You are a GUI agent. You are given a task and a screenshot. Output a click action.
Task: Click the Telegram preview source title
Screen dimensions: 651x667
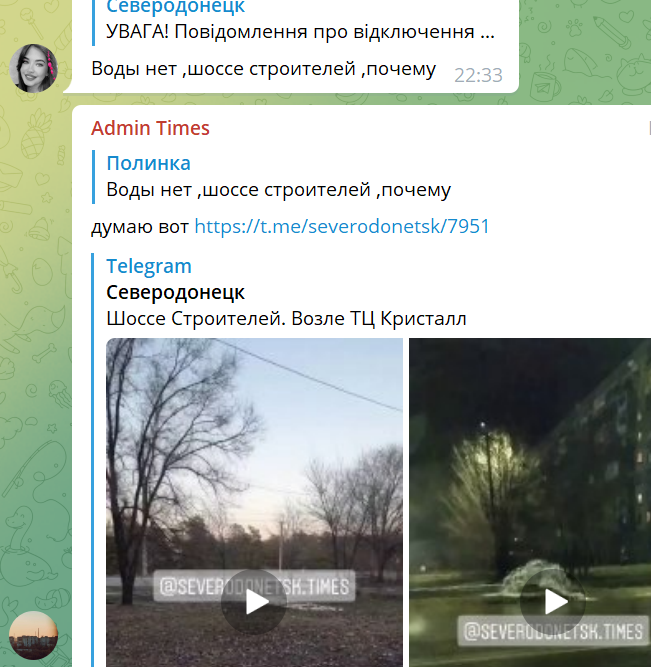[149, 266]
